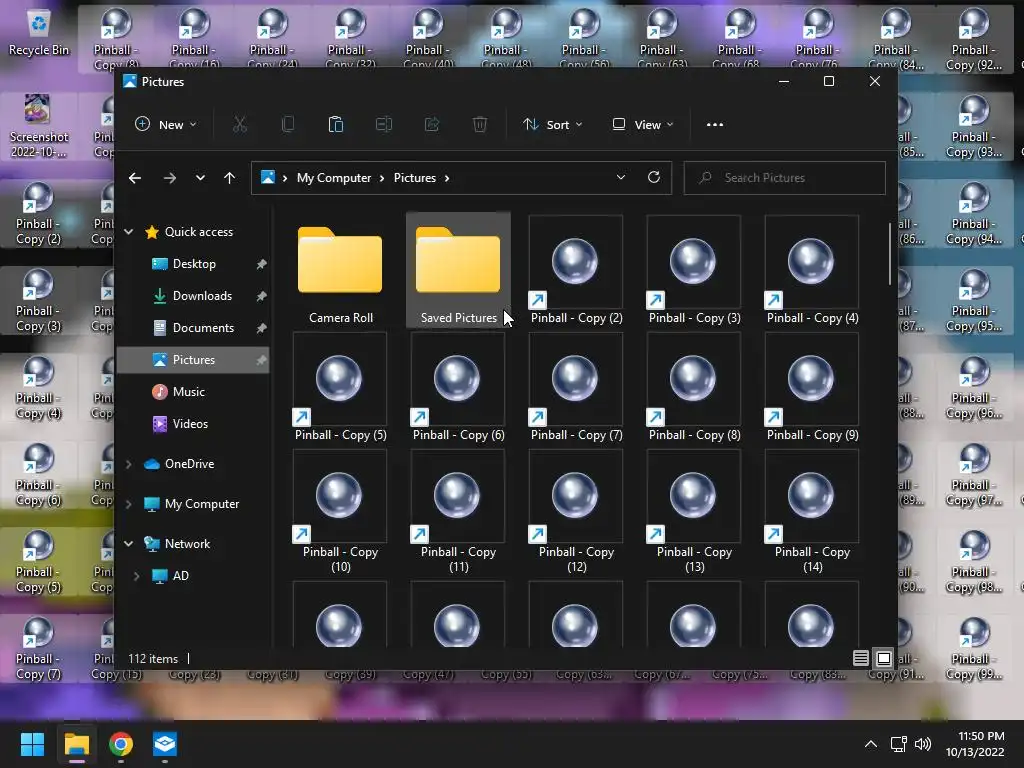Click the Delete trash icon
1024x768 pixels.
480,124
